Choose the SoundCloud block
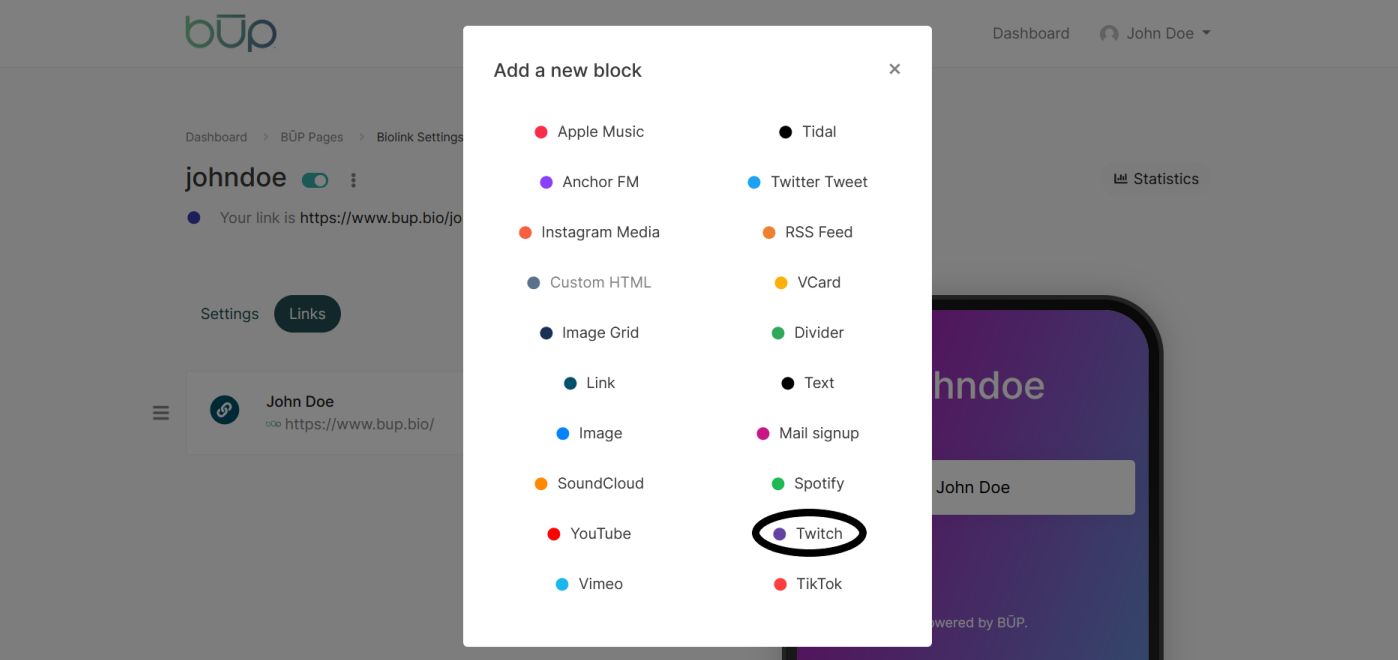 pos(589,483)
